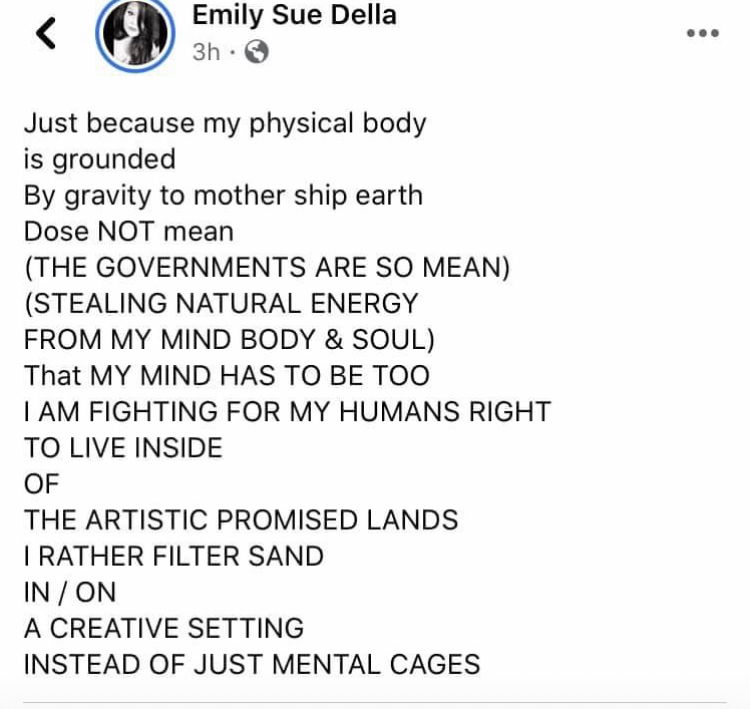Click the line "Just because my physical body"

click(225, 123)
